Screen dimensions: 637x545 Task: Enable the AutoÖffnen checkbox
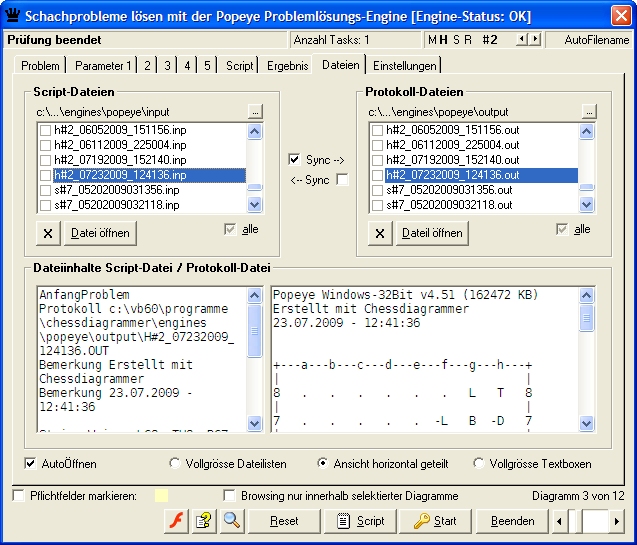[30, 464]
